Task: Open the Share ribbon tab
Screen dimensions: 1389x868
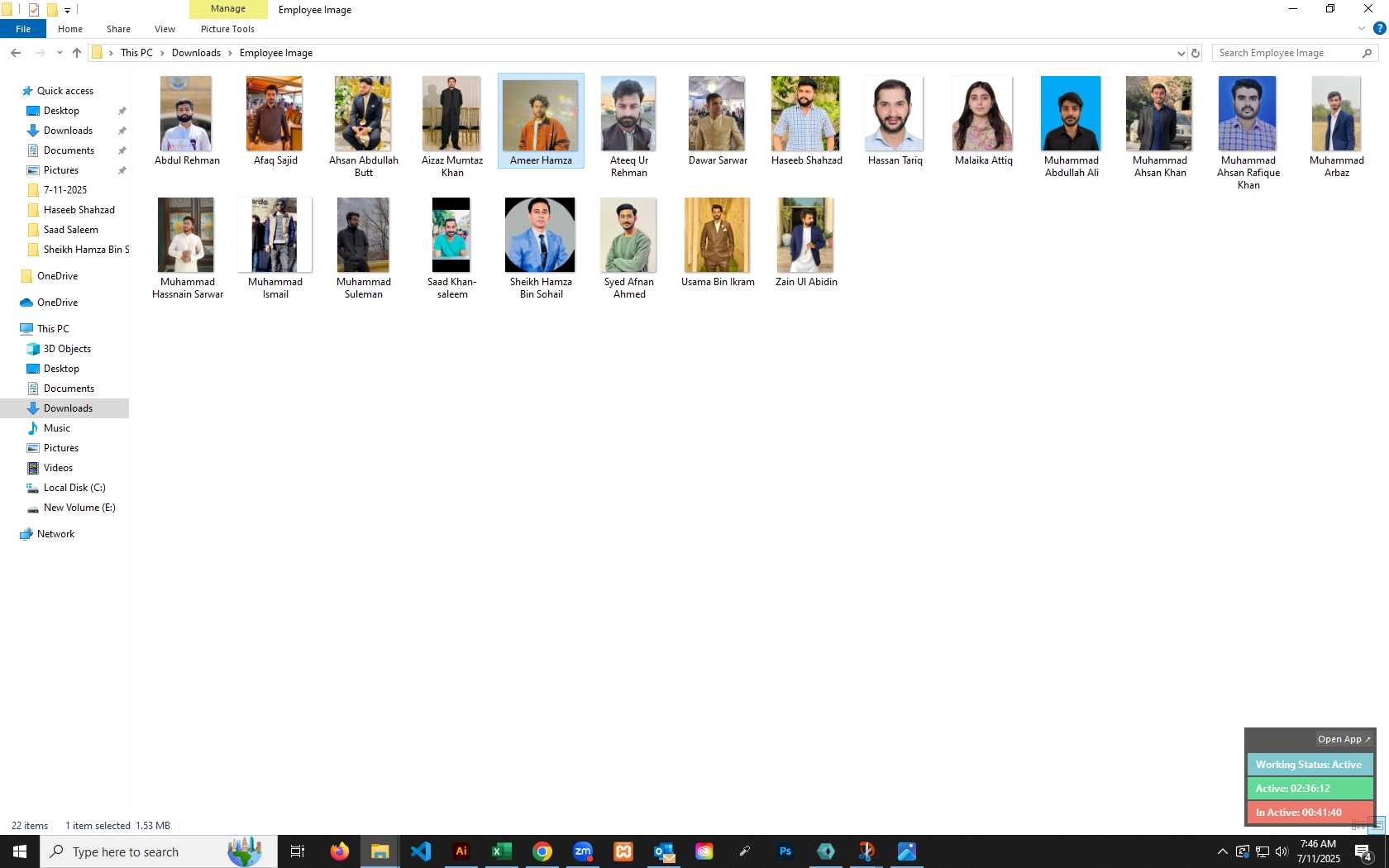Action: tap(118, 29)
